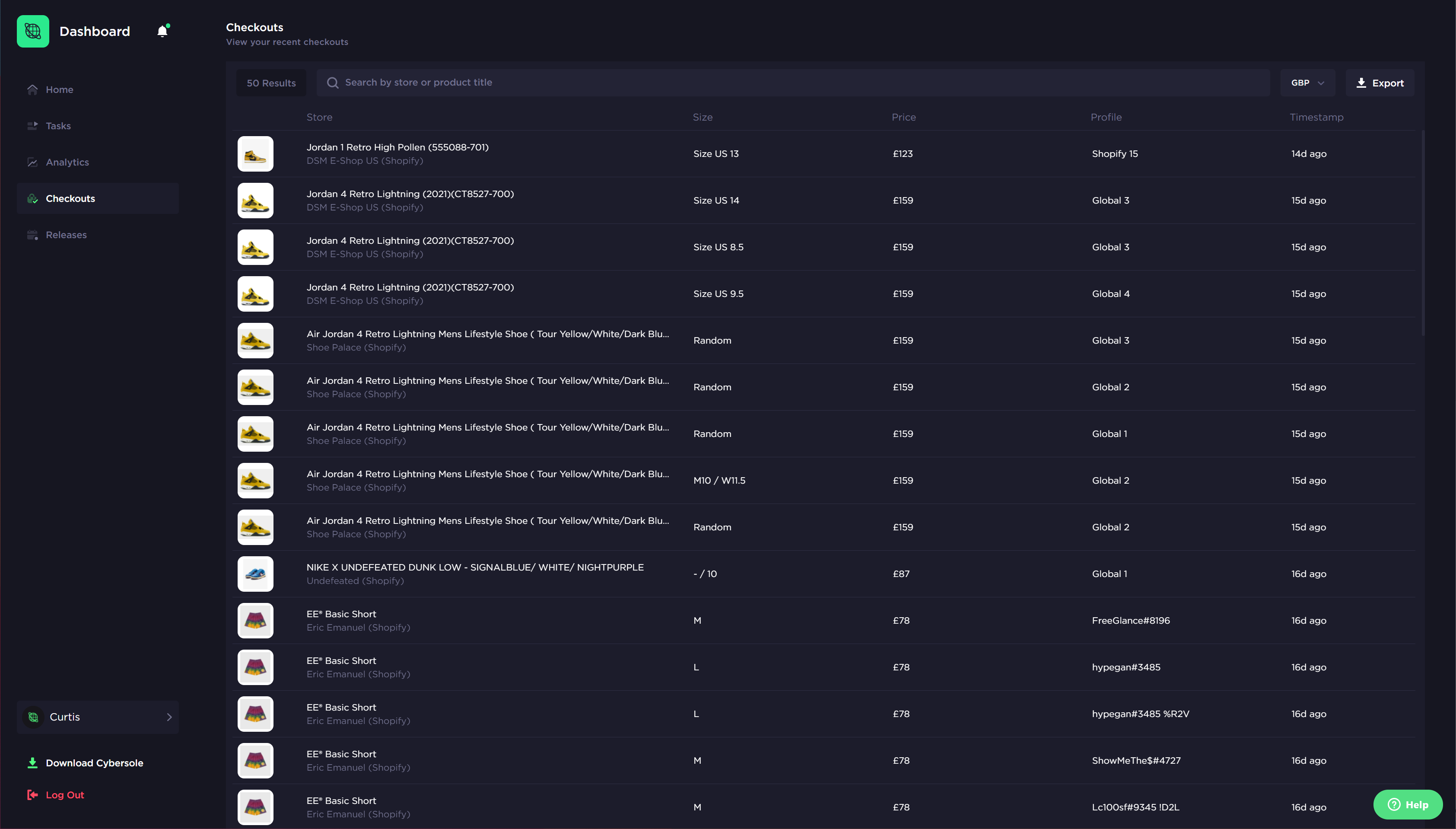Click Size US 9.5 cell
1456x829 pixels.
(718, 294)
